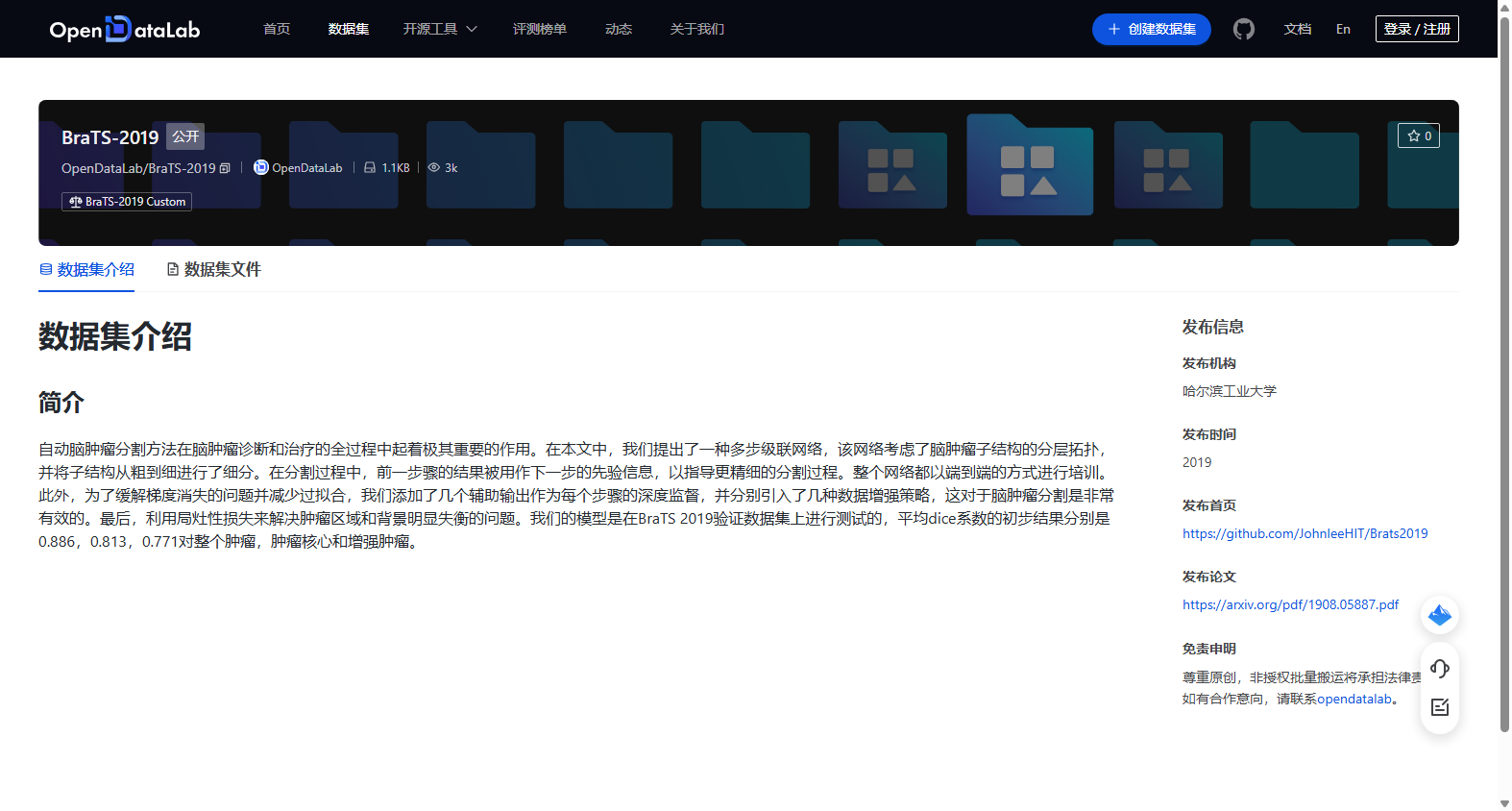Viewport: 1512px width, 811px height.
Task: Open the 文档 link
Action: [1298, 29]
